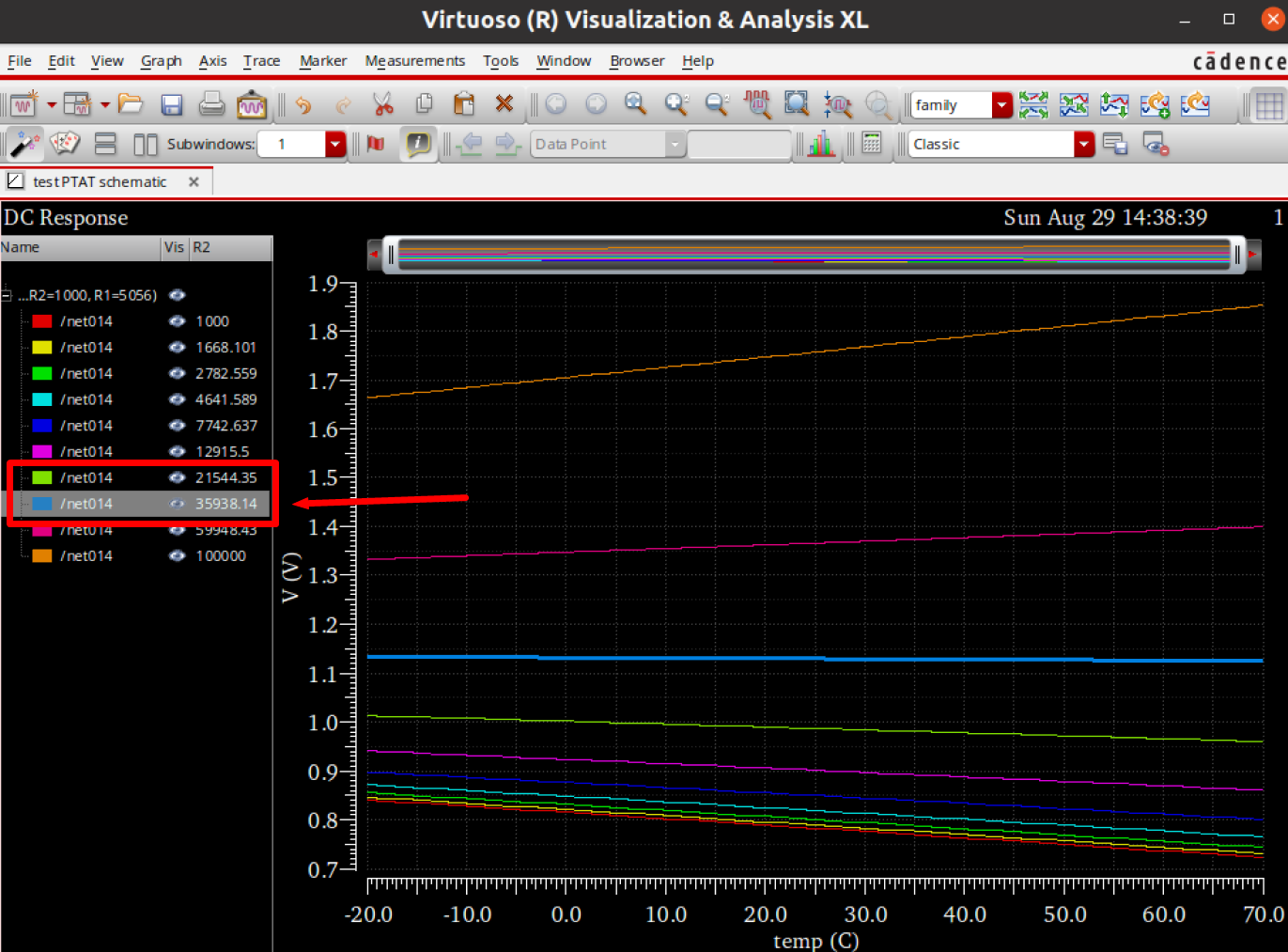Undo the last action
This screenshot has width=1288, height=952.
(303, 104)
